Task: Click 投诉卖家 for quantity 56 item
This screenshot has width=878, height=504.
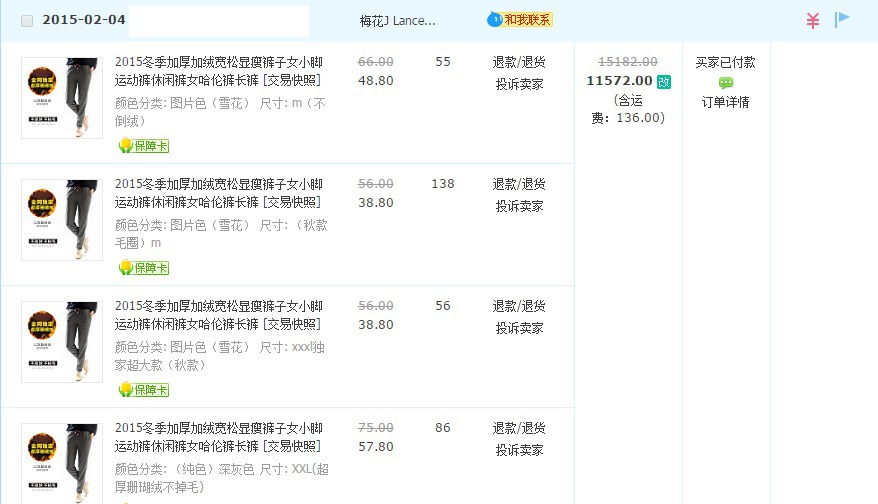Action: pyautogui.click(x=519, y=328)
